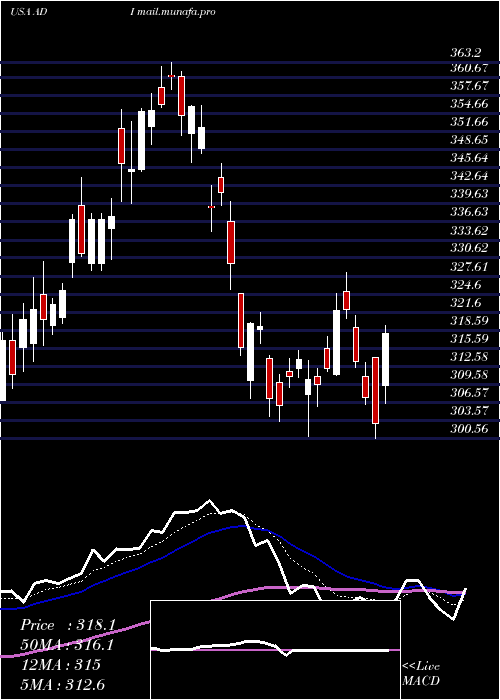Click the last white candlestick on the right
The height and width of the screenshot is (700, 500).
pos(385,359)
